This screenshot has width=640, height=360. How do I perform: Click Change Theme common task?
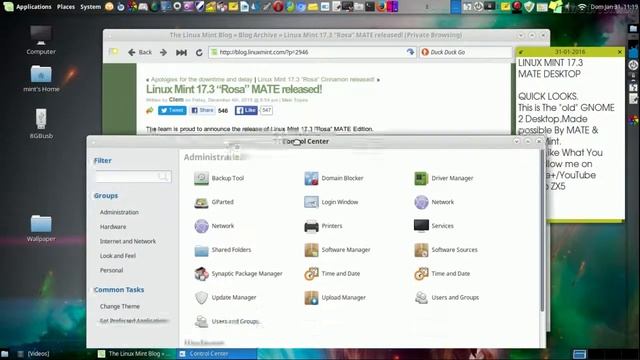(x=120, y=306)
